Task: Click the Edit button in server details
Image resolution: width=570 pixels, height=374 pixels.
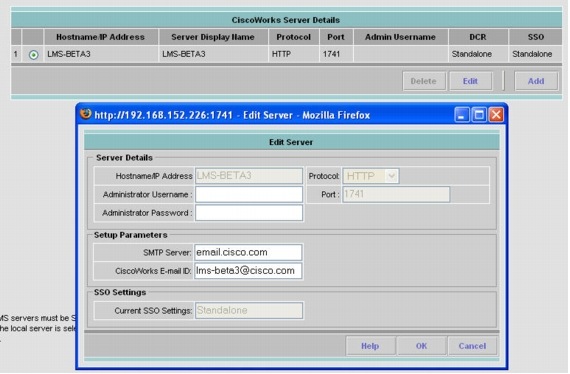Action: coord(470,81)
